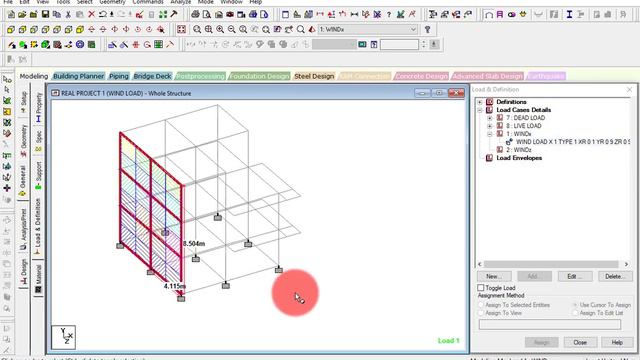Click the stepper arrows beside toolbar input field
The width and height of the screenshot is (640, 360).
[423, 44]
